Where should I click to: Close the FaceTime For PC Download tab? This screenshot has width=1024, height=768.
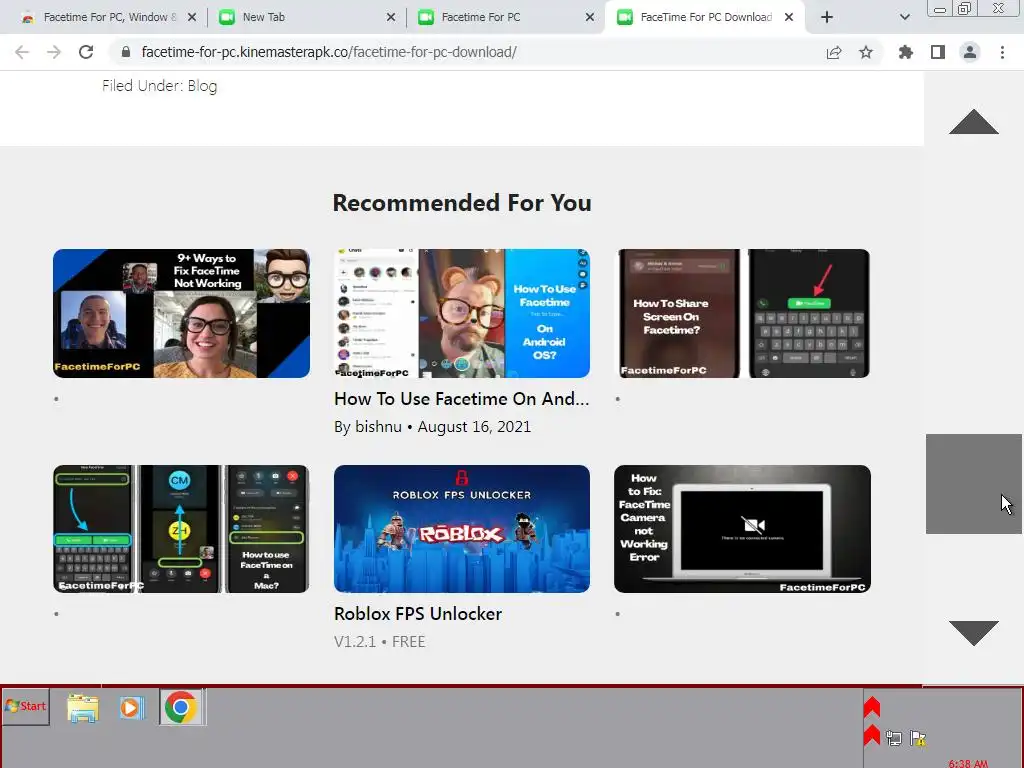pos(789,18)
